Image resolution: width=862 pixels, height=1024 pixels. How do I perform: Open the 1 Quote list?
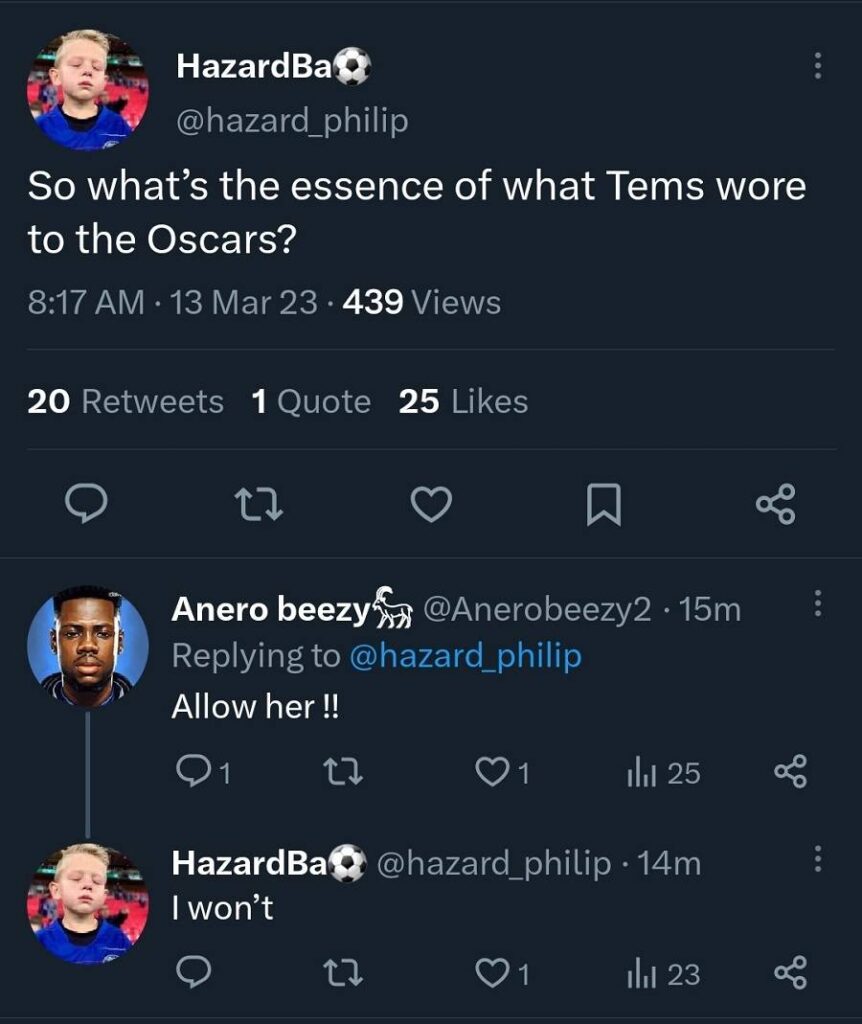(311, 402)
